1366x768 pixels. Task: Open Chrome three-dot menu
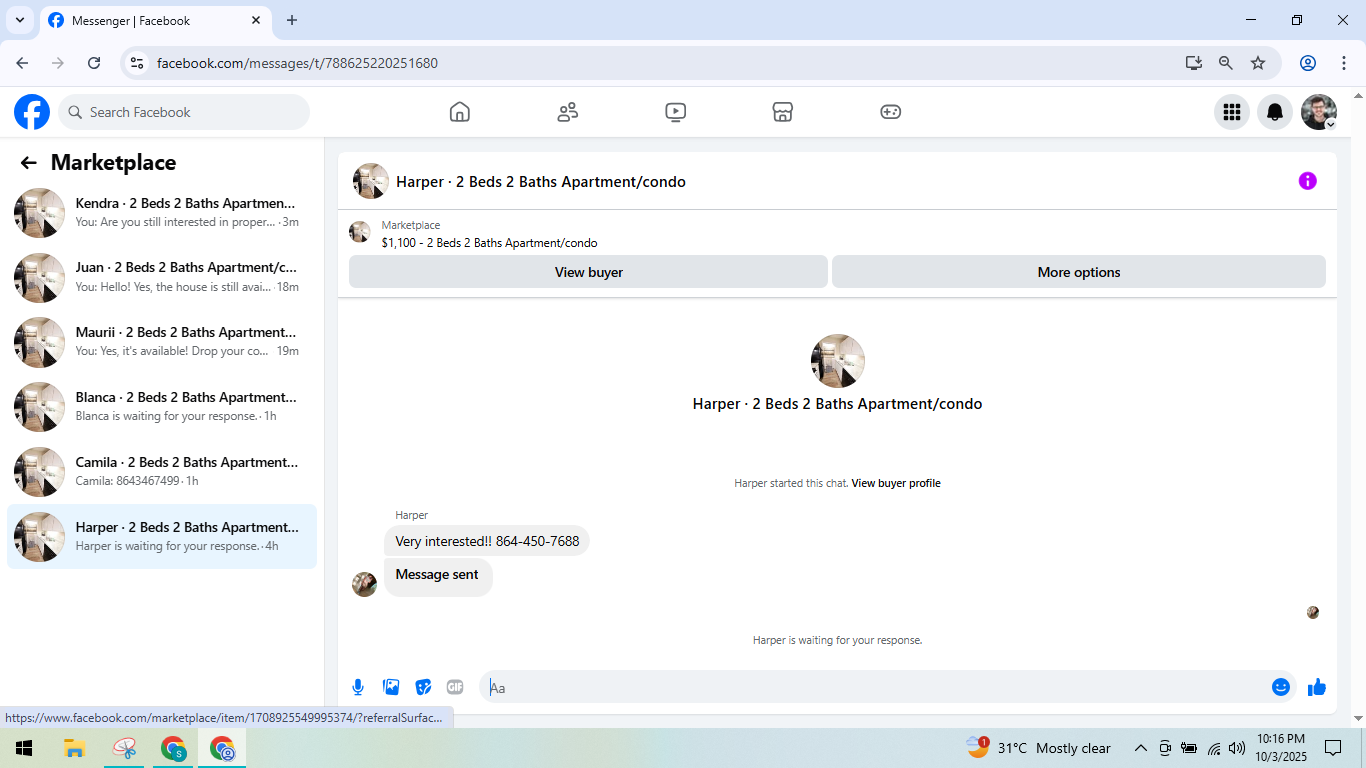(x=1344, y=63)
